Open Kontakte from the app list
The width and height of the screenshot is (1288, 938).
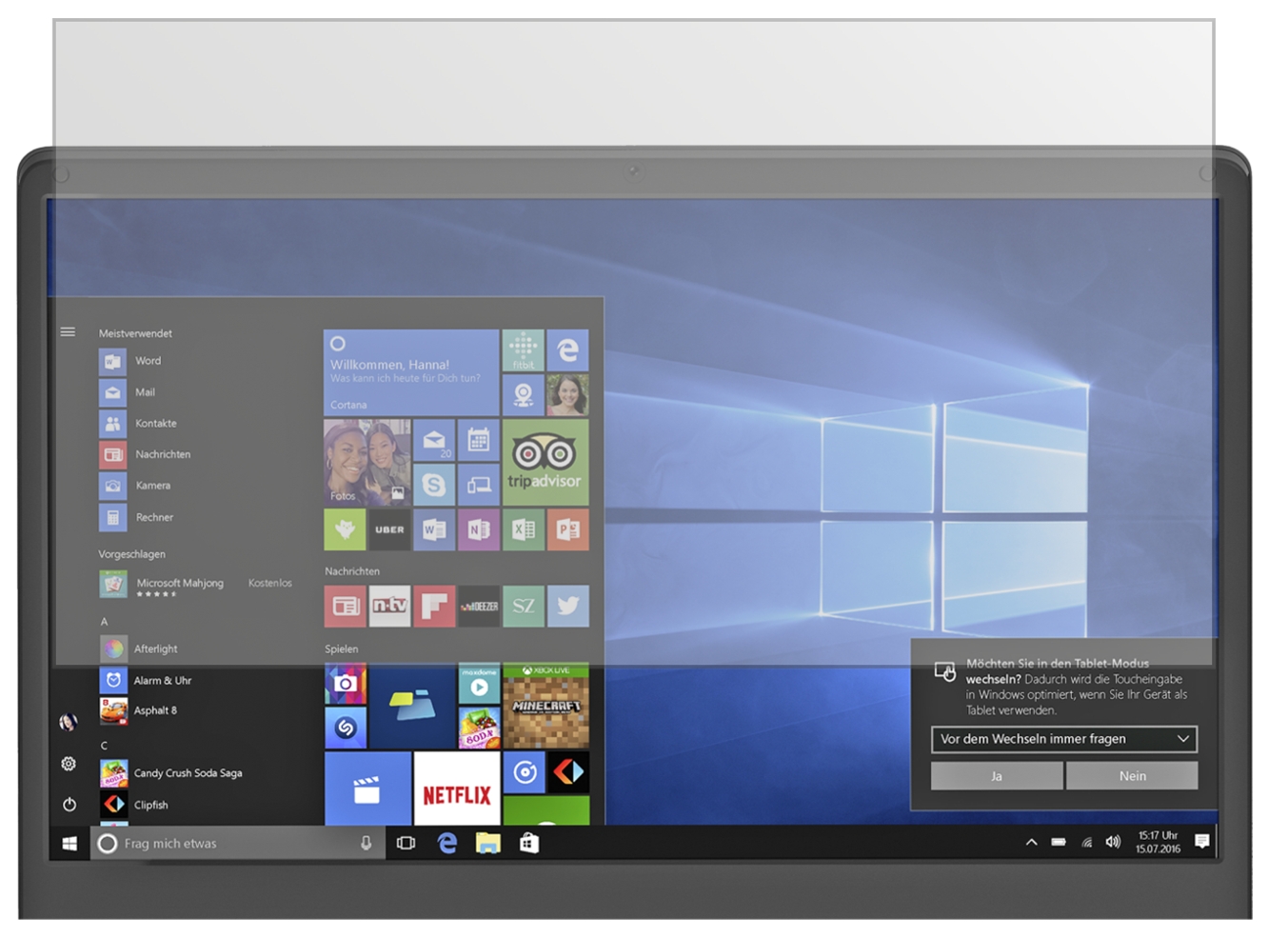[138, 424]
